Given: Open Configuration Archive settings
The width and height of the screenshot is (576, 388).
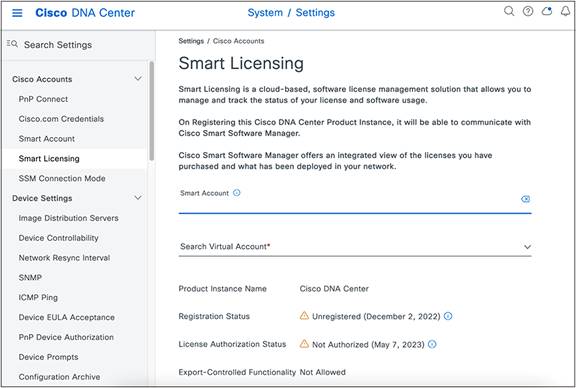Looking at the screenshot, I should click(x=60, y=377).
